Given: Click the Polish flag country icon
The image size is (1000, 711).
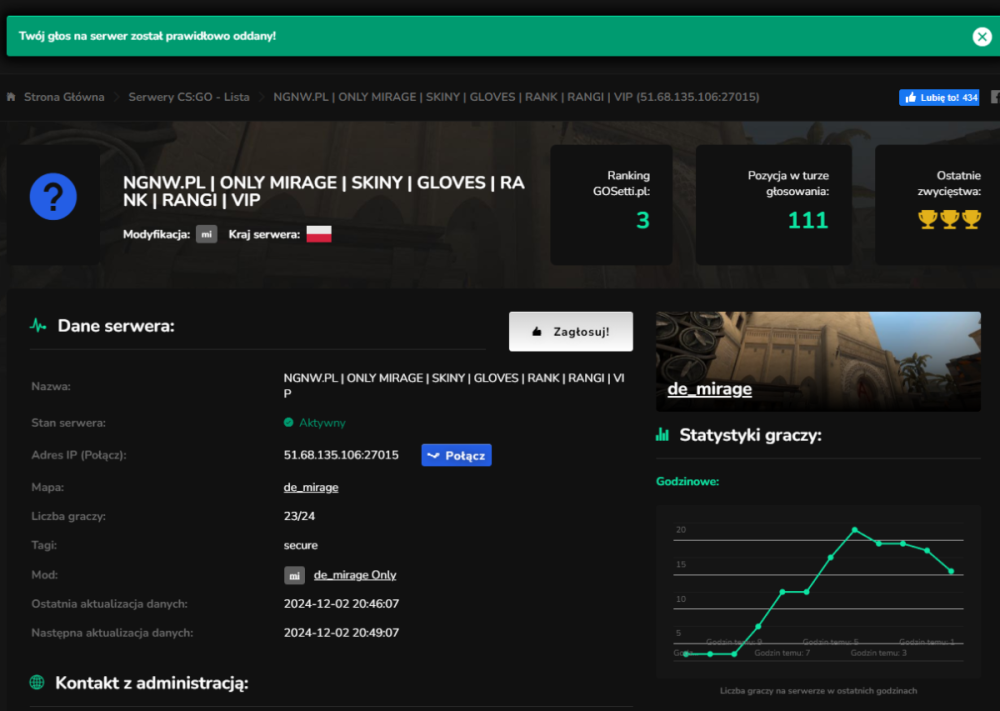Looking at the screenshot, I should 319,234.
